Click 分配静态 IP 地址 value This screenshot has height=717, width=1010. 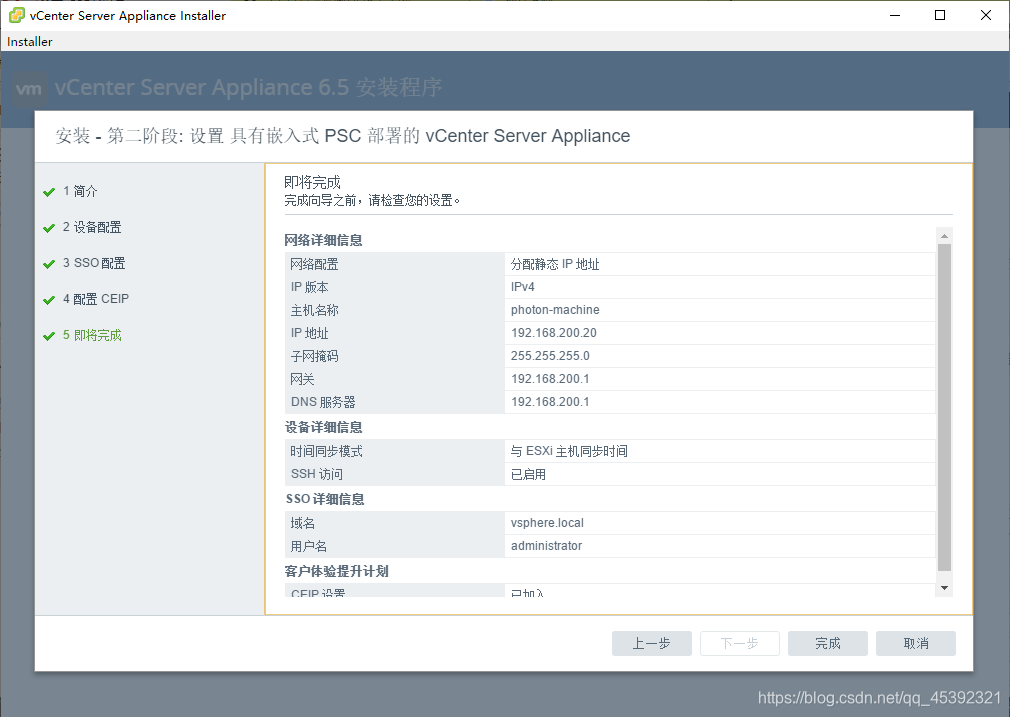click(x=555, y=264)
